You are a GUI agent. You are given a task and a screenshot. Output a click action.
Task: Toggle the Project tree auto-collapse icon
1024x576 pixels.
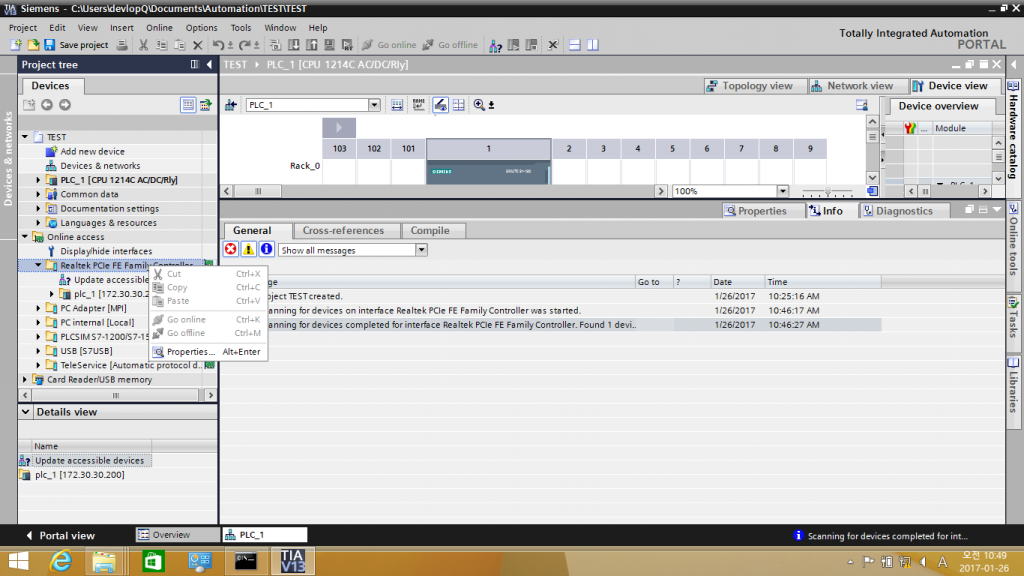point(194,65)
